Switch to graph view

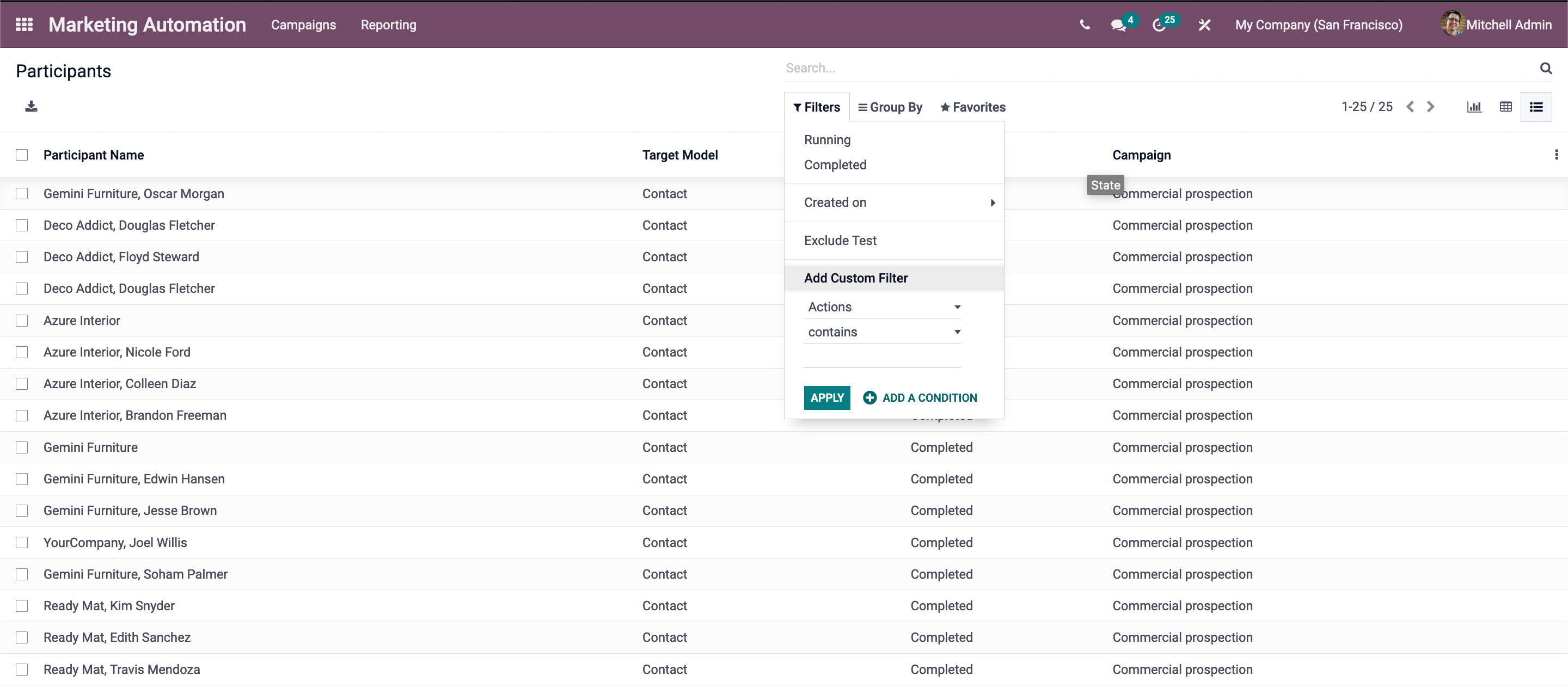(x=1474, y=107)
